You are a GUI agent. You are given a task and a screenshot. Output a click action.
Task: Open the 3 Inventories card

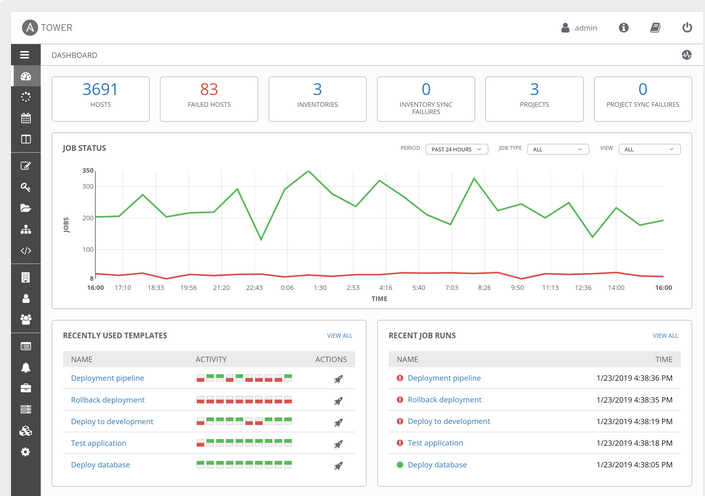pos(317,99)
